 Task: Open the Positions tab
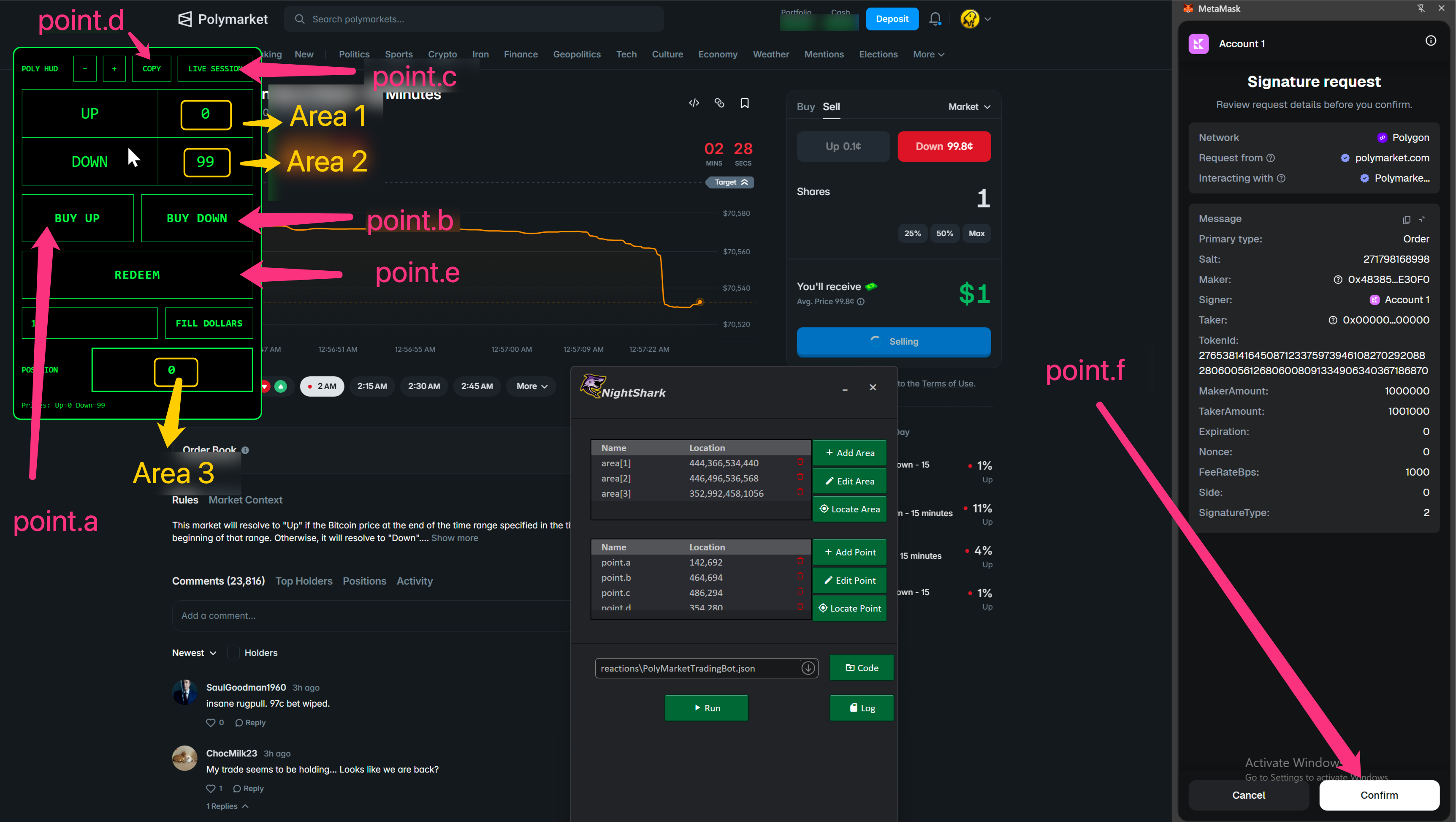coord(365,581)
